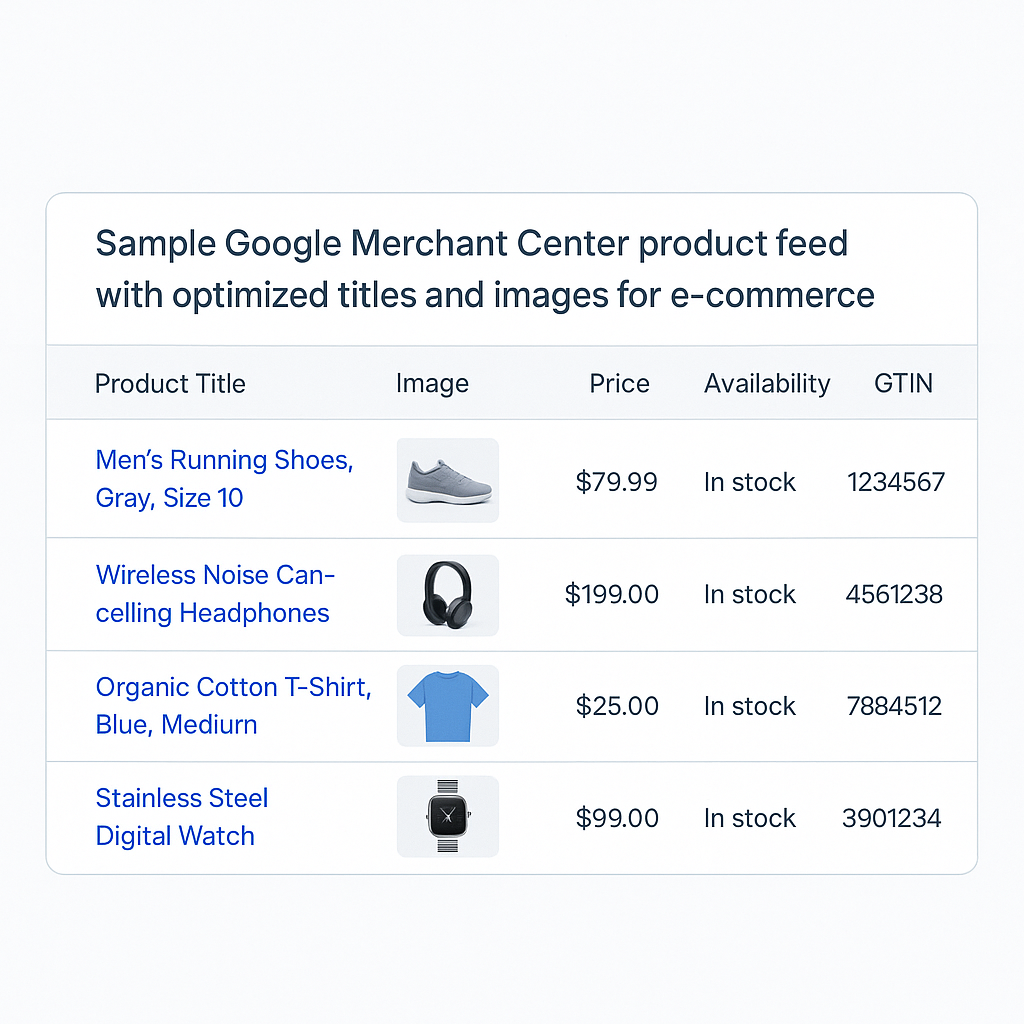Click the Availability column header
Image resolution: width=1024 pixels, height=1024 pixels.
click(767, 383)
